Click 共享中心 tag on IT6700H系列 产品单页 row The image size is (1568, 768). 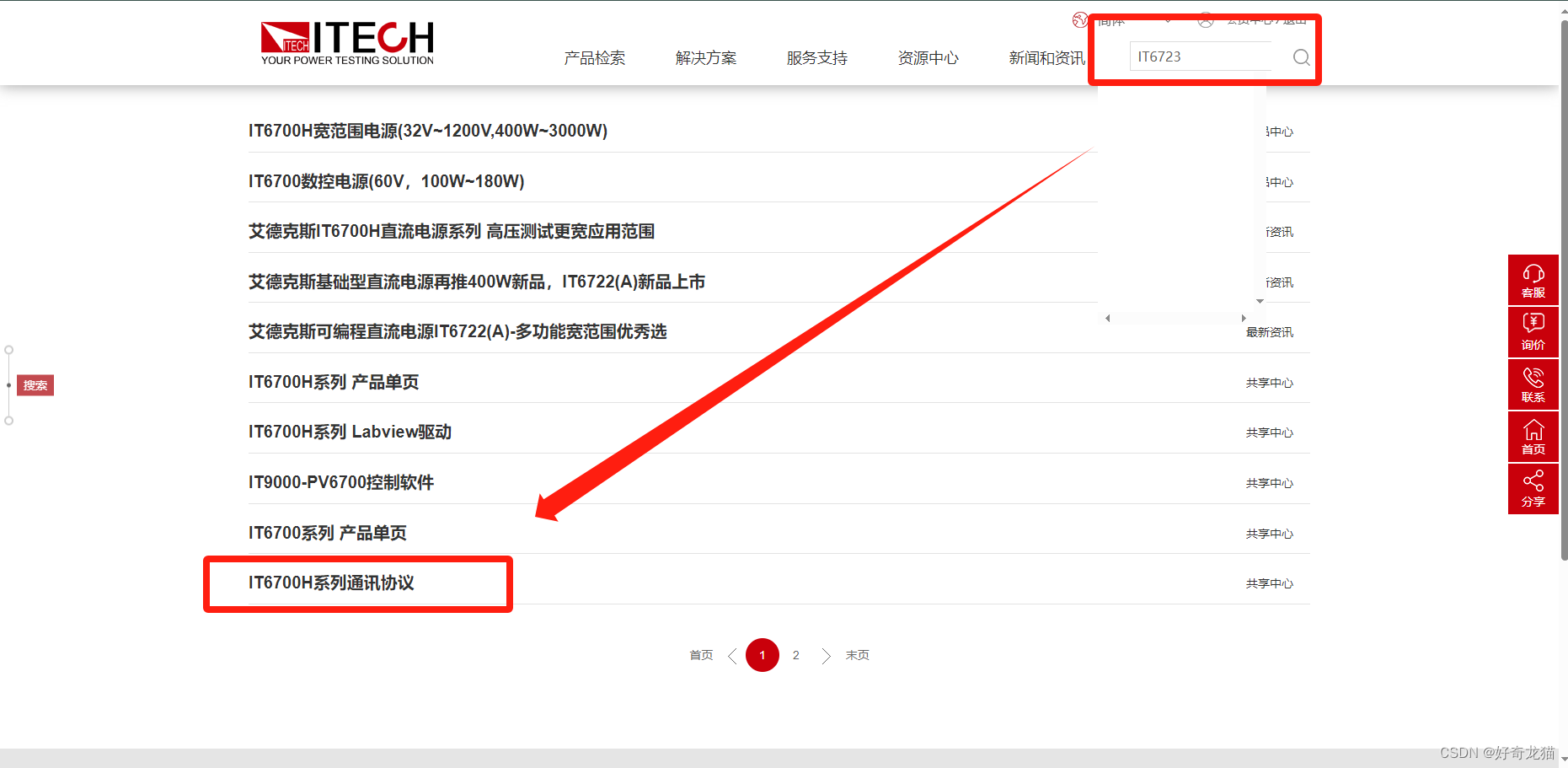coord(1270,383)
